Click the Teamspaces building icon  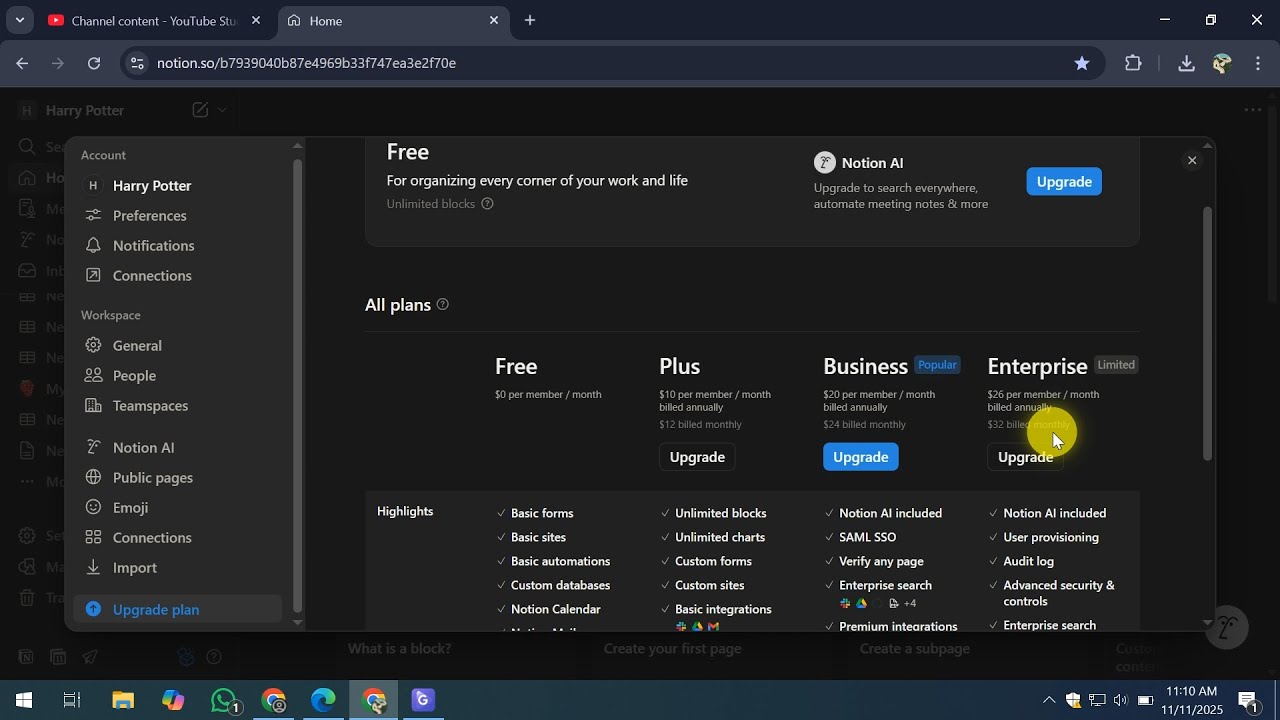[93, 406]
